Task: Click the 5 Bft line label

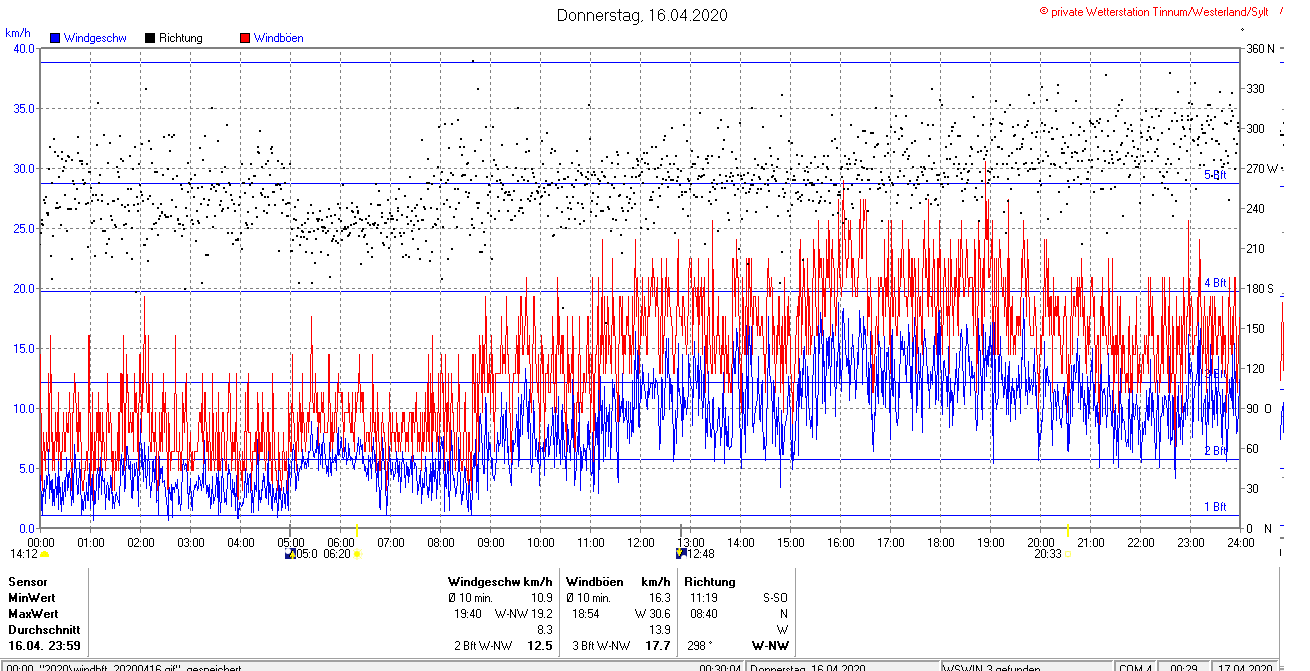Action: [1215, 175]
